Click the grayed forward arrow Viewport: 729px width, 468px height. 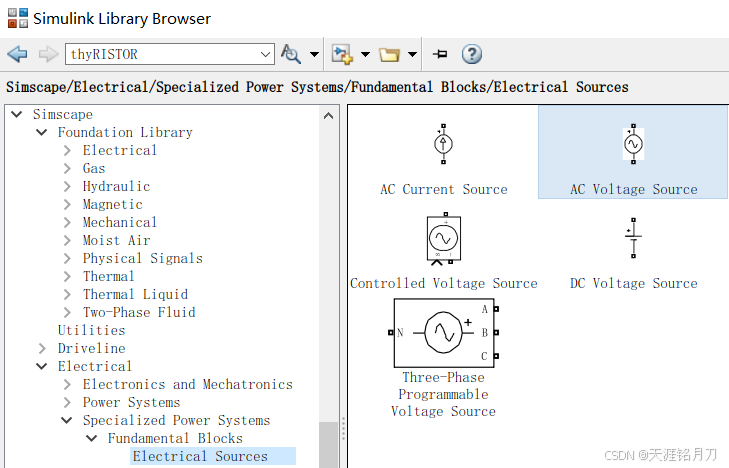coord(48,54)
